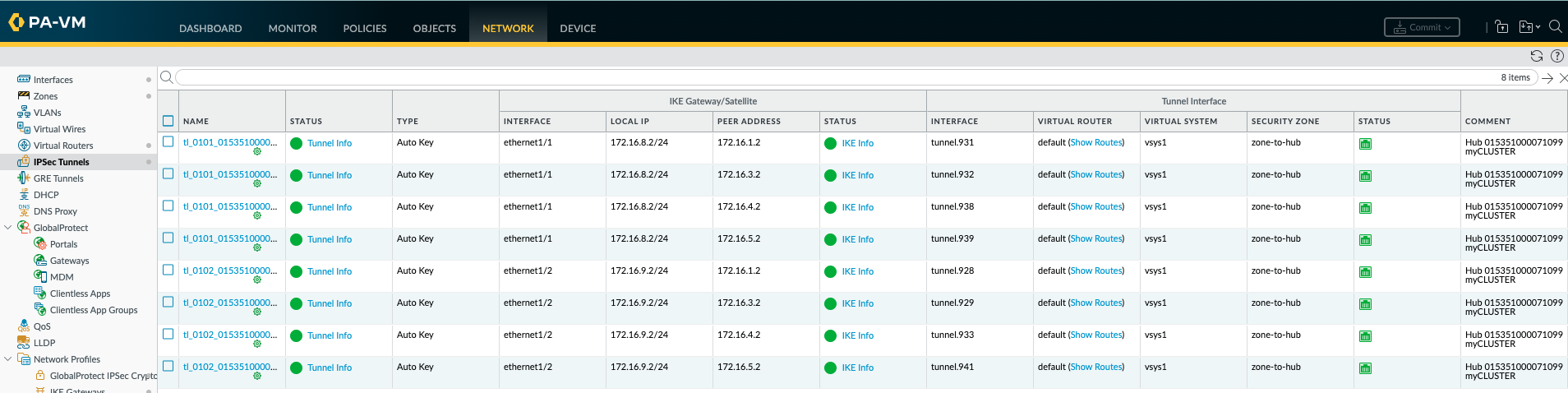The image size is (1568, 393).
Task: Clear the filter with the X icon
Action: 1563,78
